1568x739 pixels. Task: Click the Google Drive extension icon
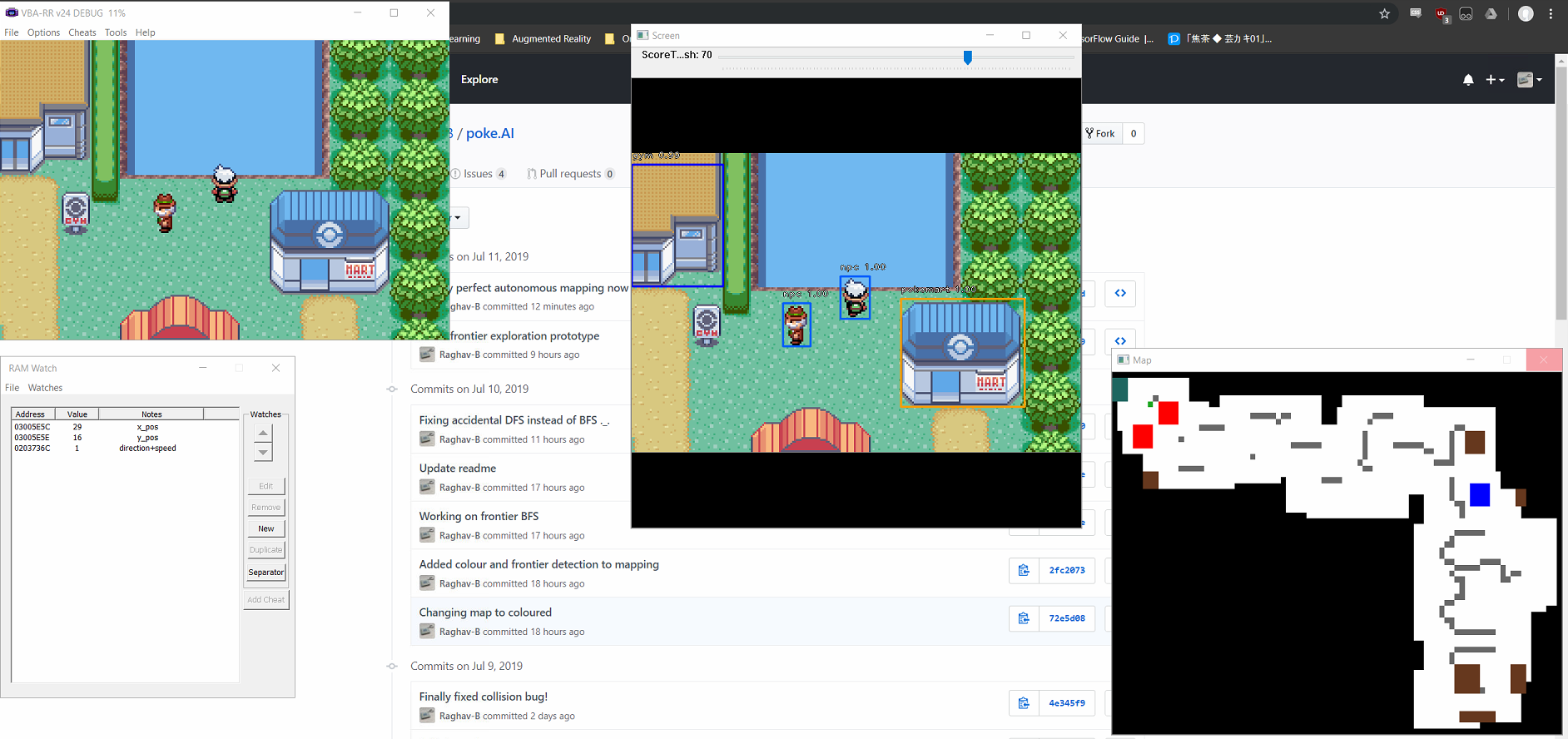click(1491, 13)
